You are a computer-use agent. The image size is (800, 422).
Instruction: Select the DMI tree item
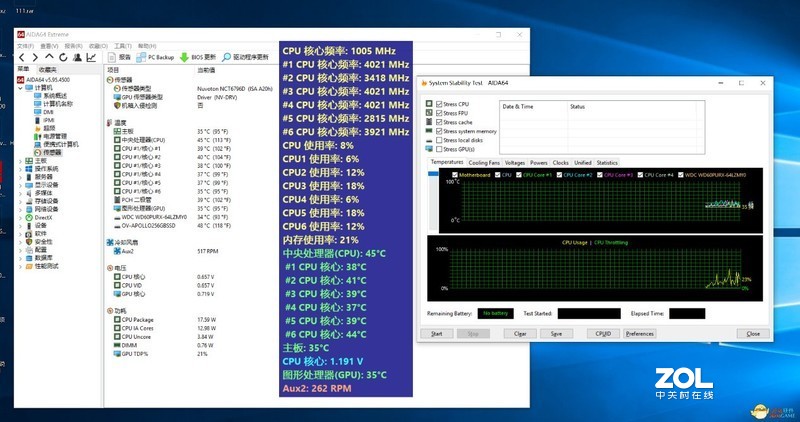pos(44,112)
